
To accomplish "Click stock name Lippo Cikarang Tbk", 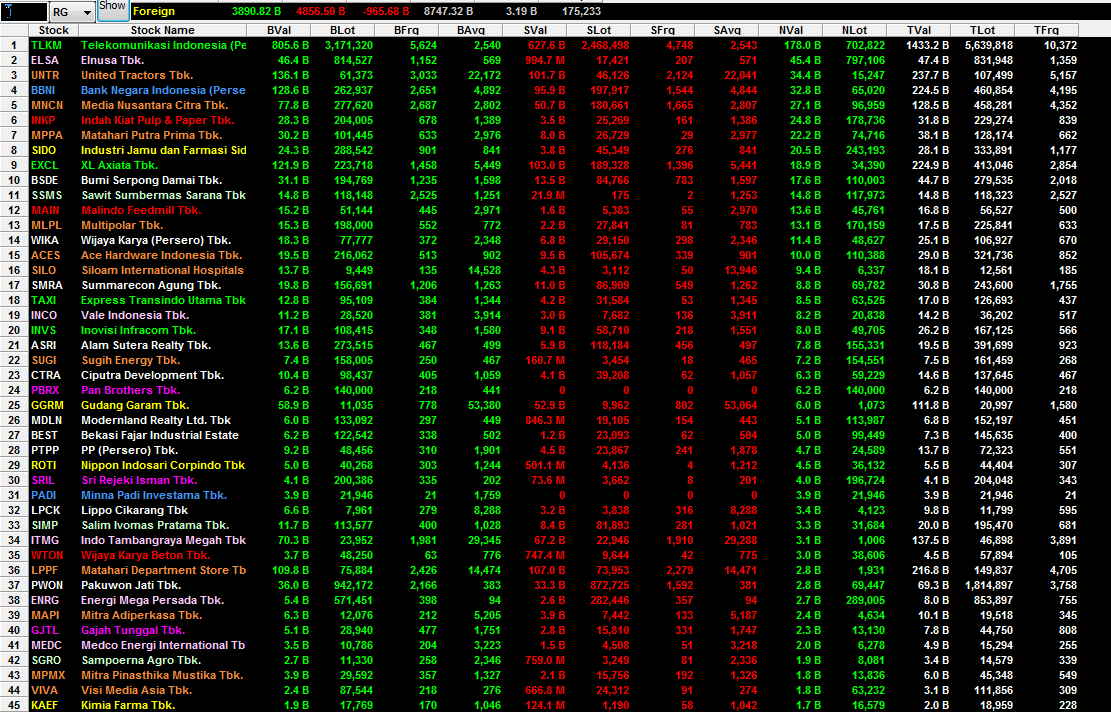I will tap(134, 510).
